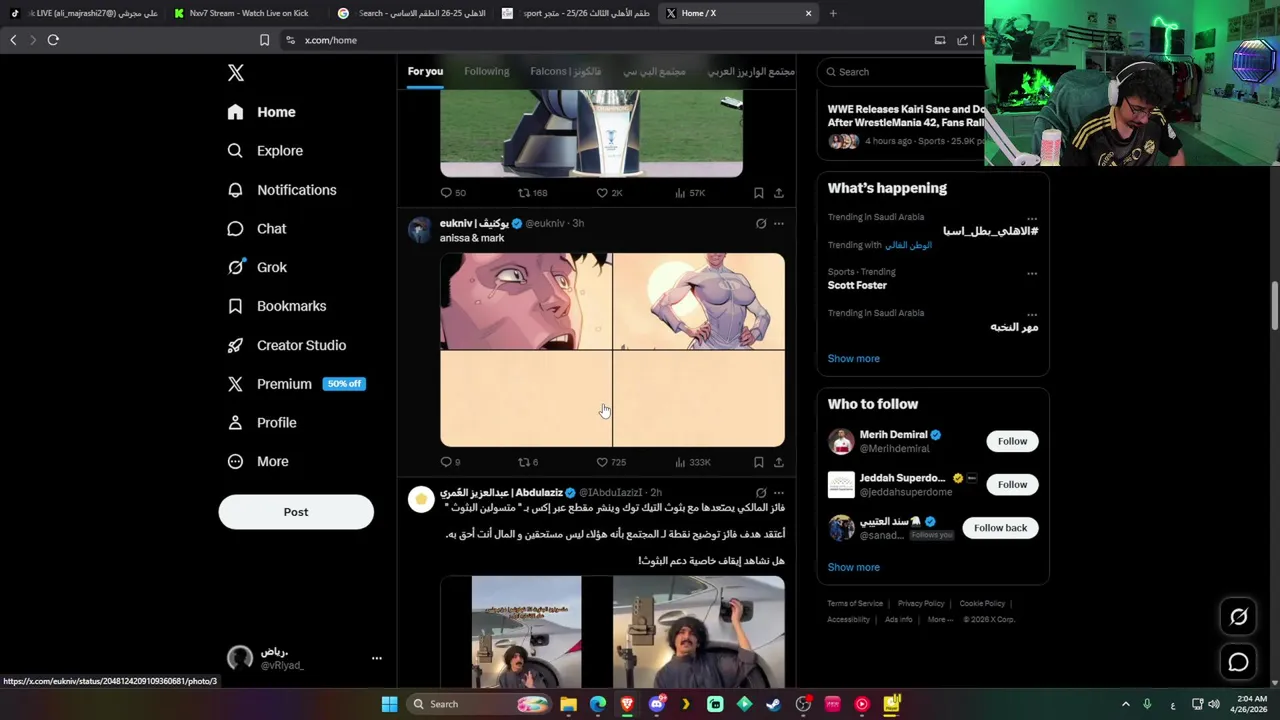Open Grok icon on Abdulaziz post

761,493
